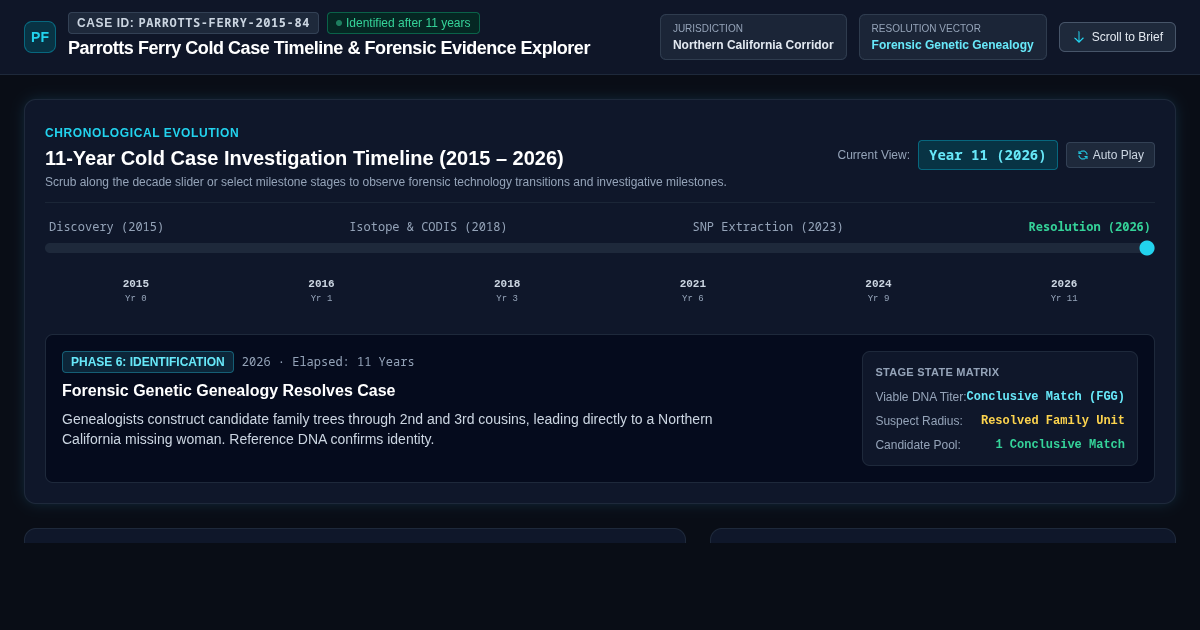Click the Identified after 11 years status badge
Image resolution: width=1200 pixels, height=630 pixels.
tap(403, 23)
